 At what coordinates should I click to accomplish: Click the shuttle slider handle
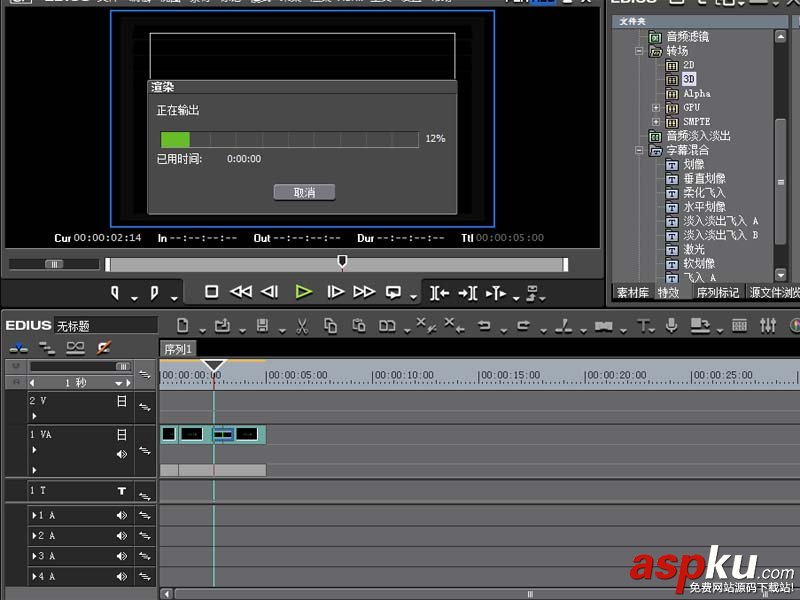pos(54,264)
